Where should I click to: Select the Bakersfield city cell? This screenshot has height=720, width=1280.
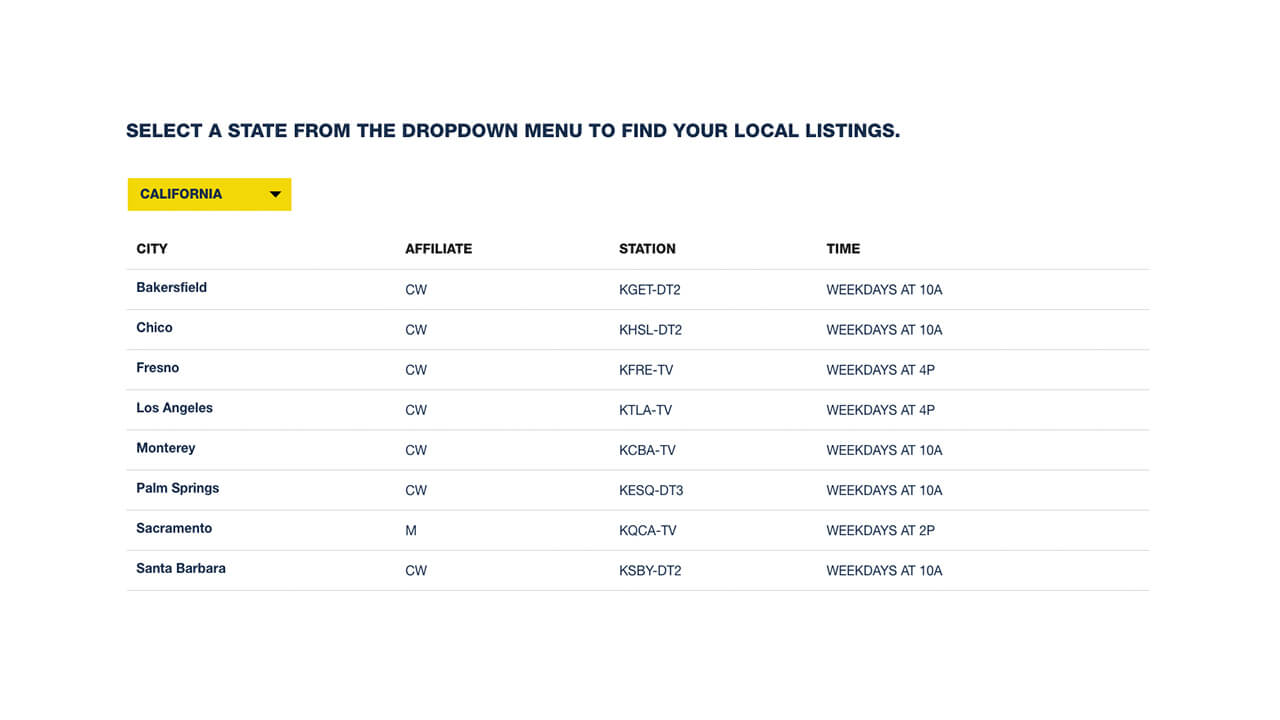pos(172,288)
